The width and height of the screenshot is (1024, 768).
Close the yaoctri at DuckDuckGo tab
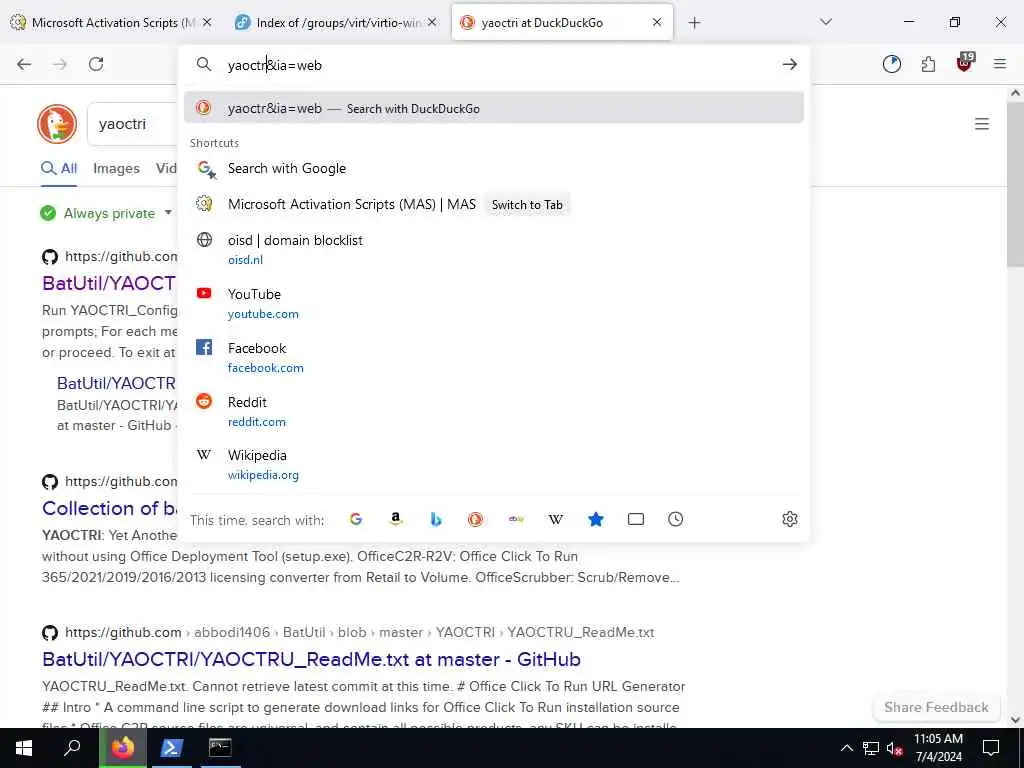point(657,22)
